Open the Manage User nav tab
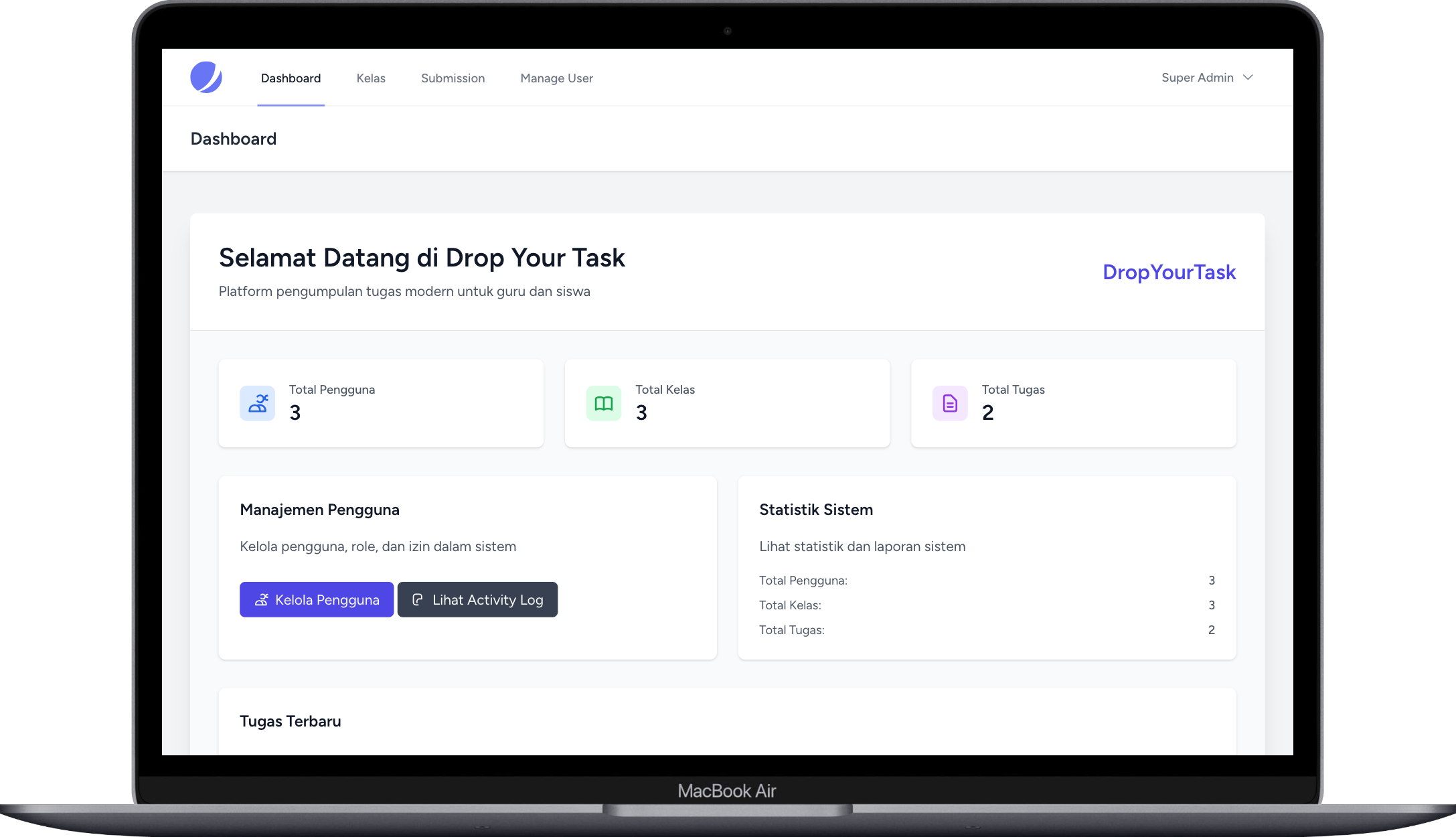 pyautogui.click(x=556, y=78)
